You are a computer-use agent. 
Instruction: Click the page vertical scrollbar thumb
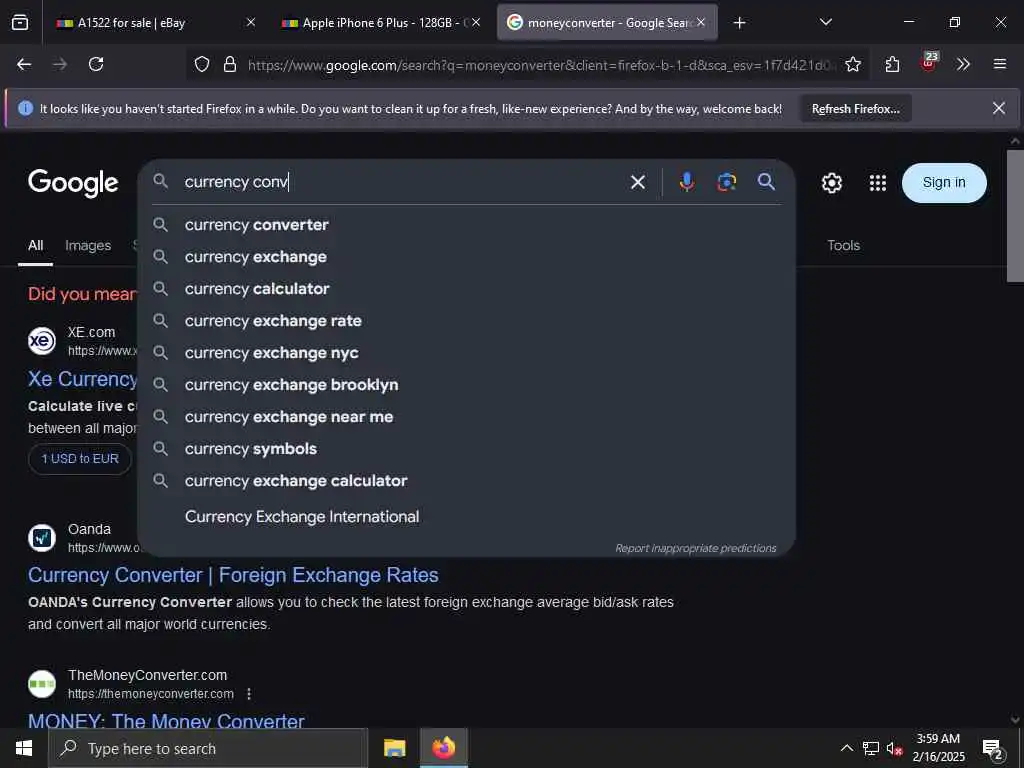pos(1015,216)
